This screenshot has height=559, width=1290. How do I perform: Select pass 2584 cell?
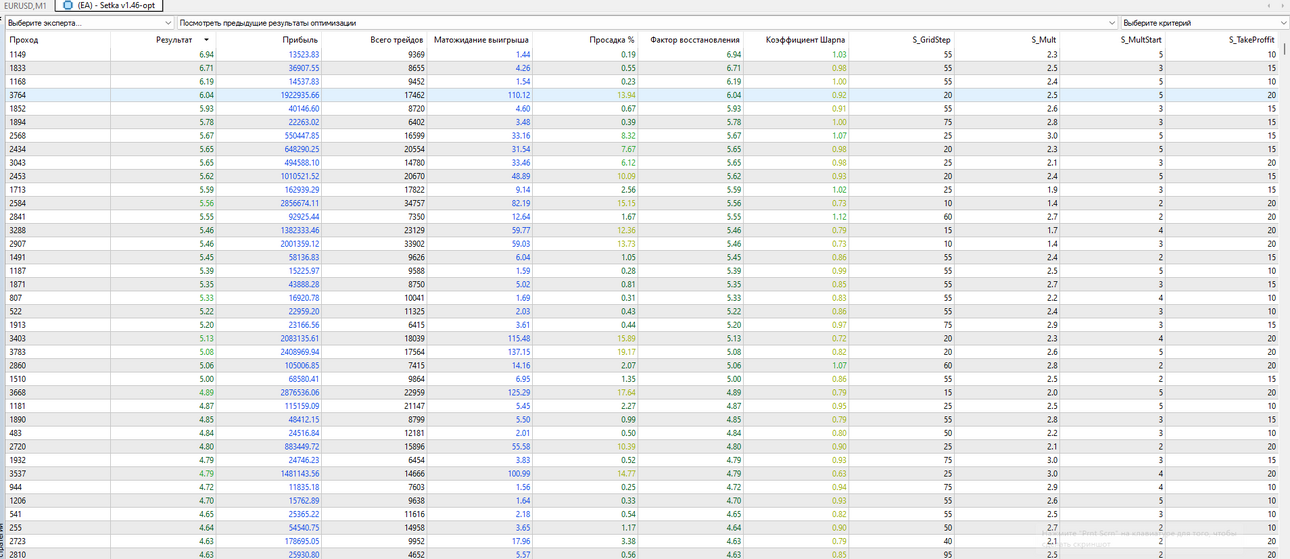[19, 203]
